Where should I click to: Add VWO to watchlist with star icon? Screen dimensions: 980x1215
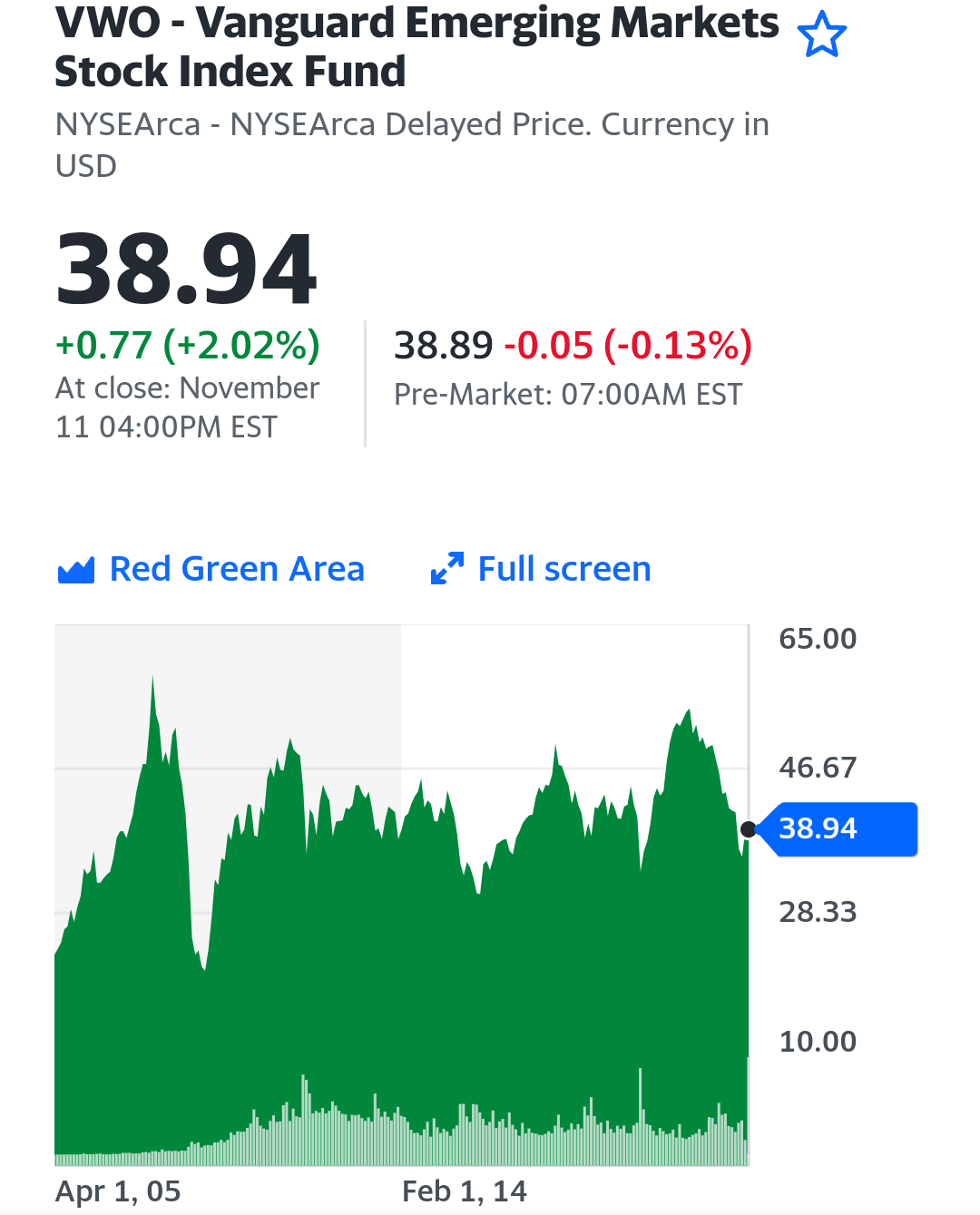[821, 35]
